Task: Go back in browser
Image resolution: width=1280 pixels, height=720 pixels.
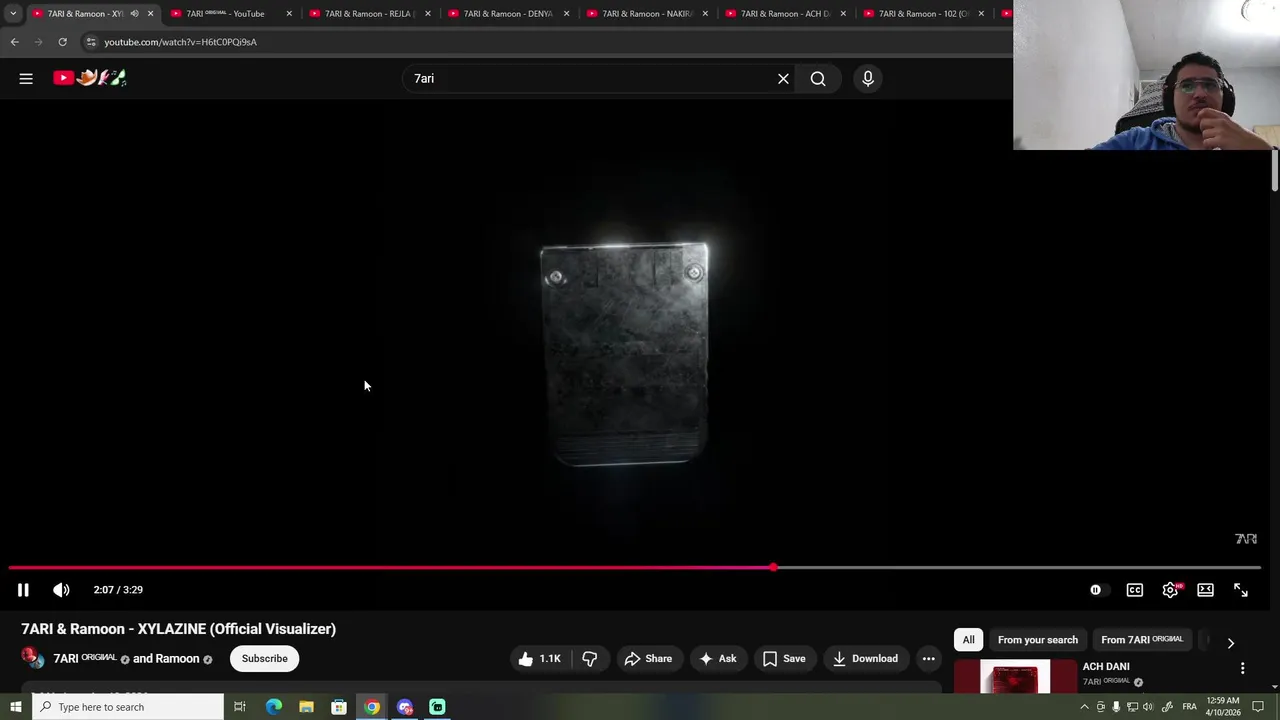Action: pos(15,42)
